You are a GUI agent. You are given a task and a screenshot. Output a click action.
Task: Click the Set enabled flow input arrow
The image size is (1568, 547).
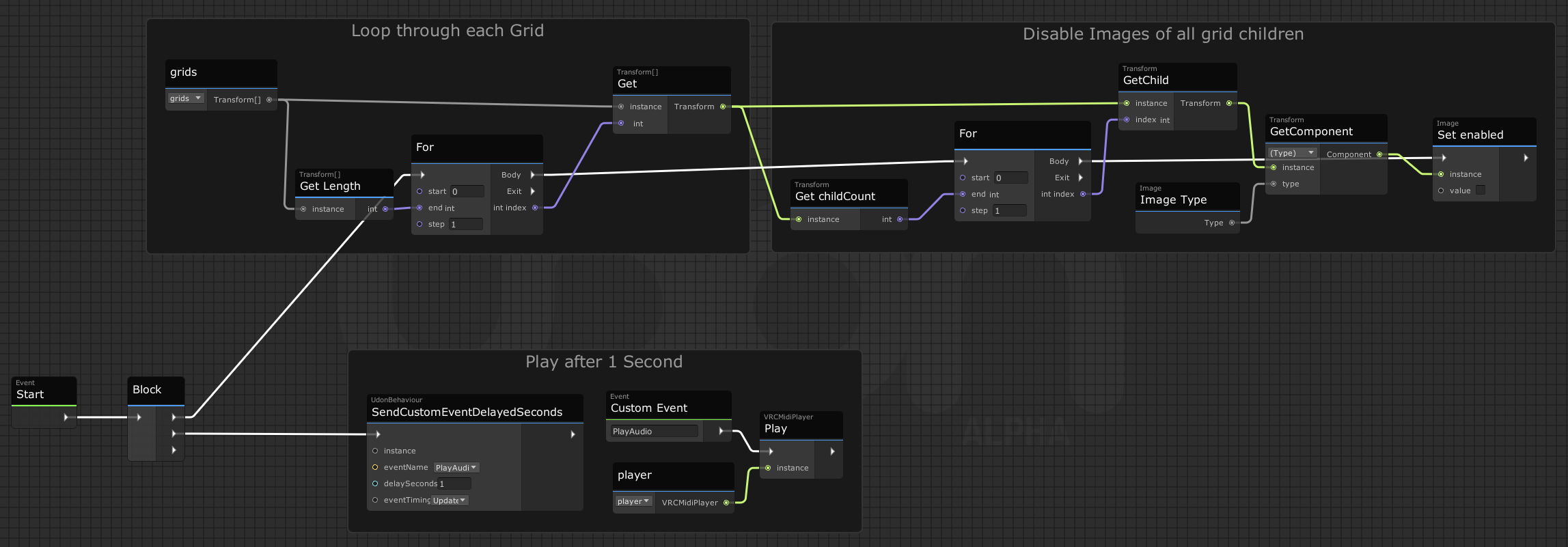pyautogui.click(x=1444, y=158)
